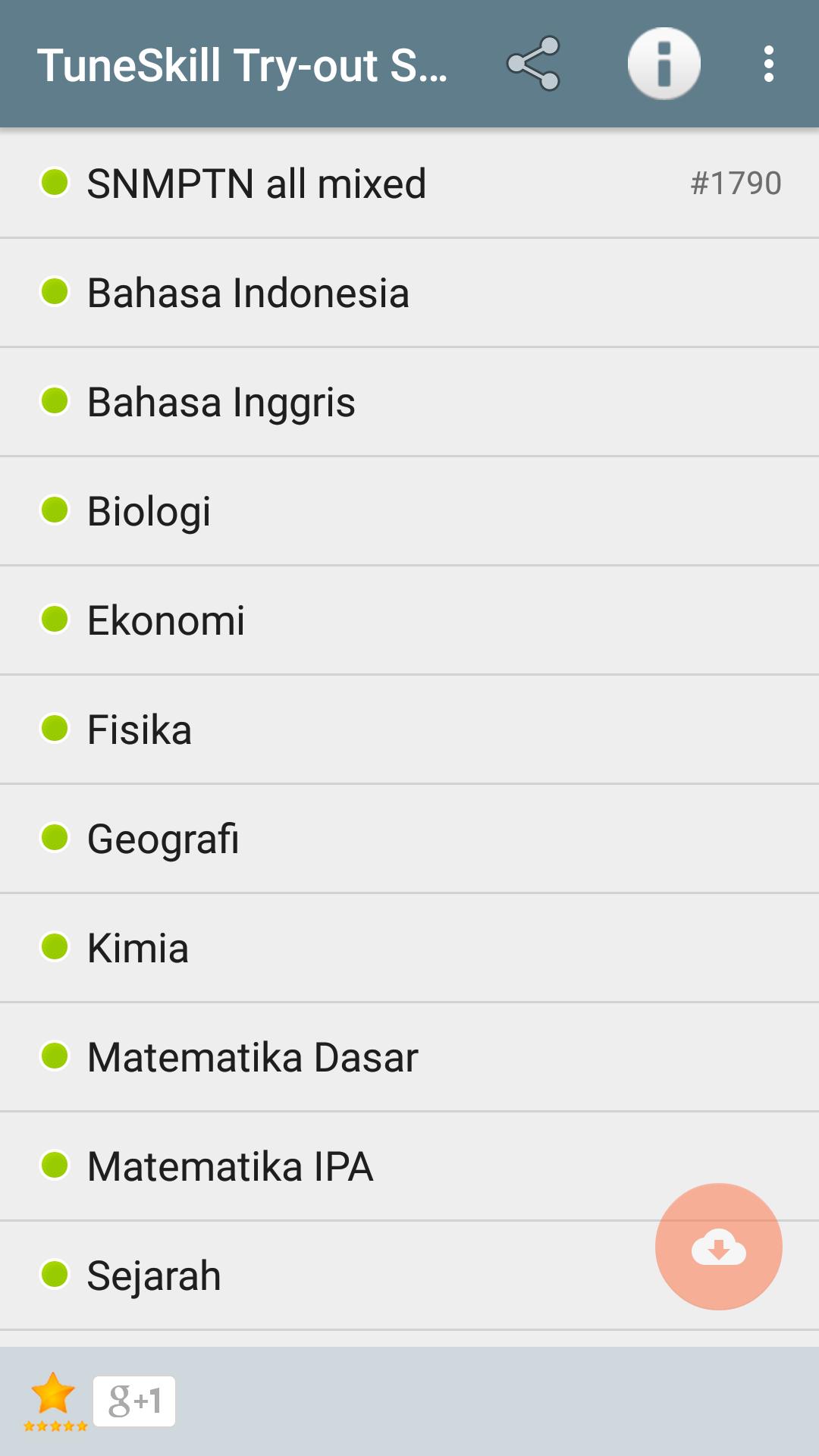Tap the orange star rating icon
Image resolution: width=819 pixels, height=1456 pixels.
(54, 1400)
